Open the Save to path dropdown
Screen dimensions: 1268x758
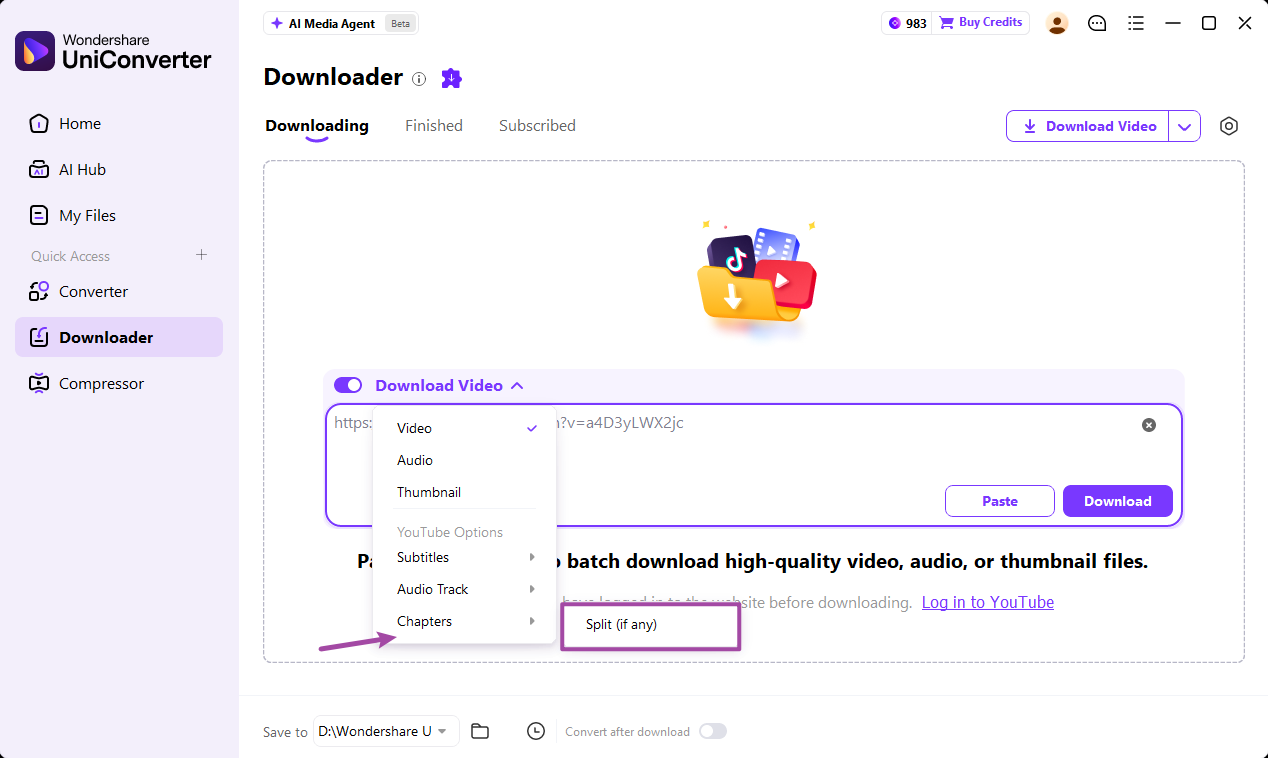pos(386,731)
